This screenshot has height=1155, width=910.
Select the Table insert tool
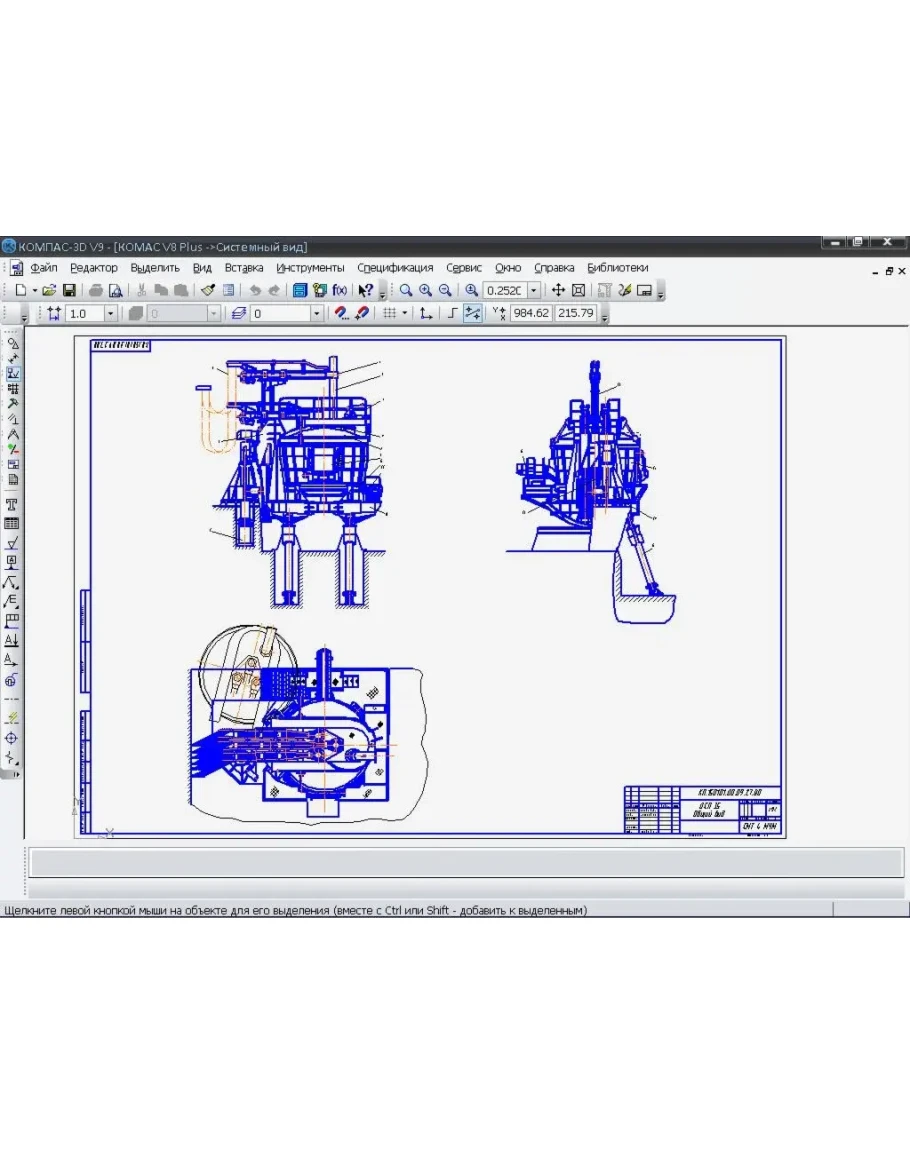(x=12, y=523)
